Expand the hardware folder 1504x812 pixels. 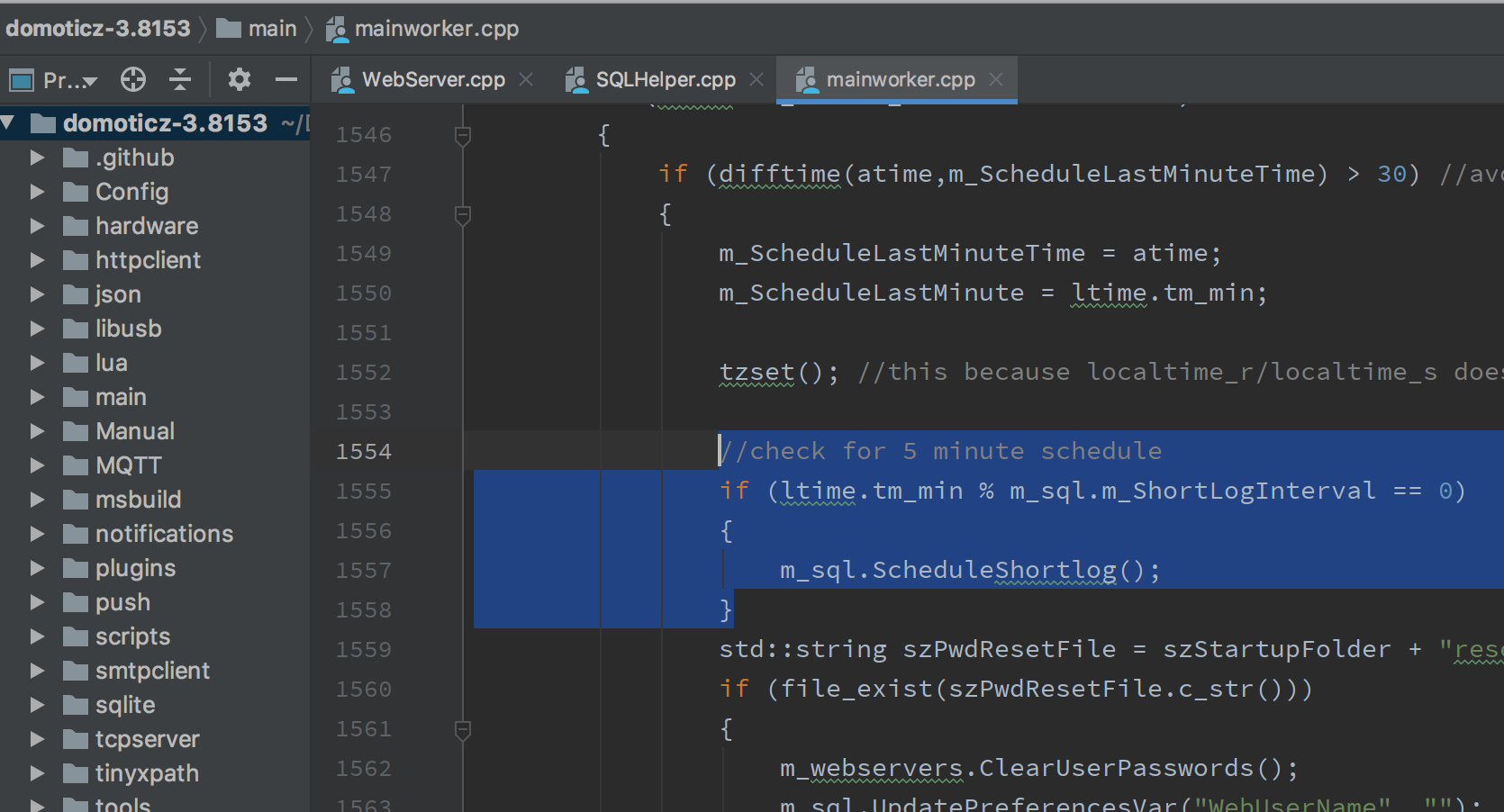37,226
